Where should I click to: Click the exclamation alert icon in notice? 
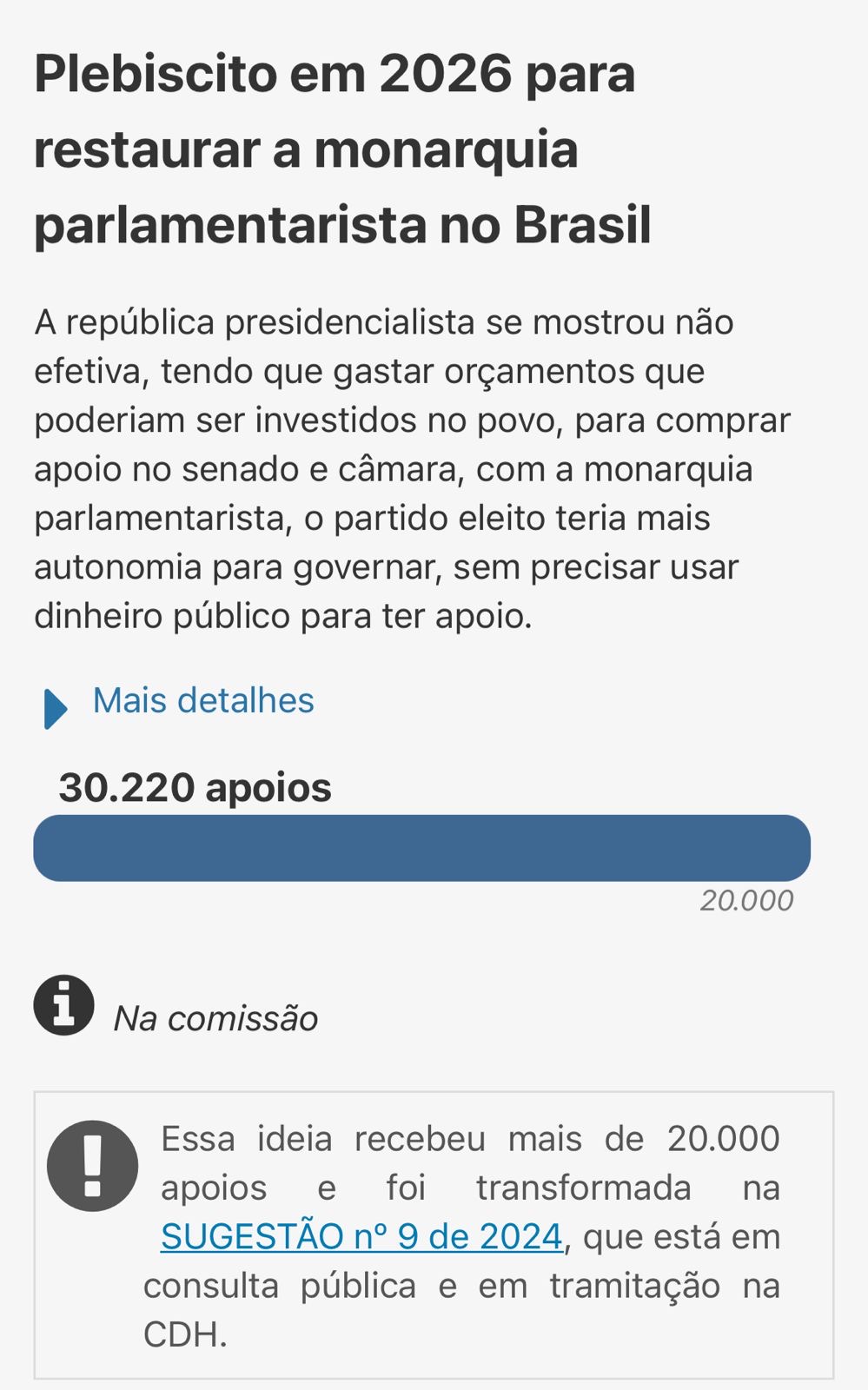coord(92,1166)
